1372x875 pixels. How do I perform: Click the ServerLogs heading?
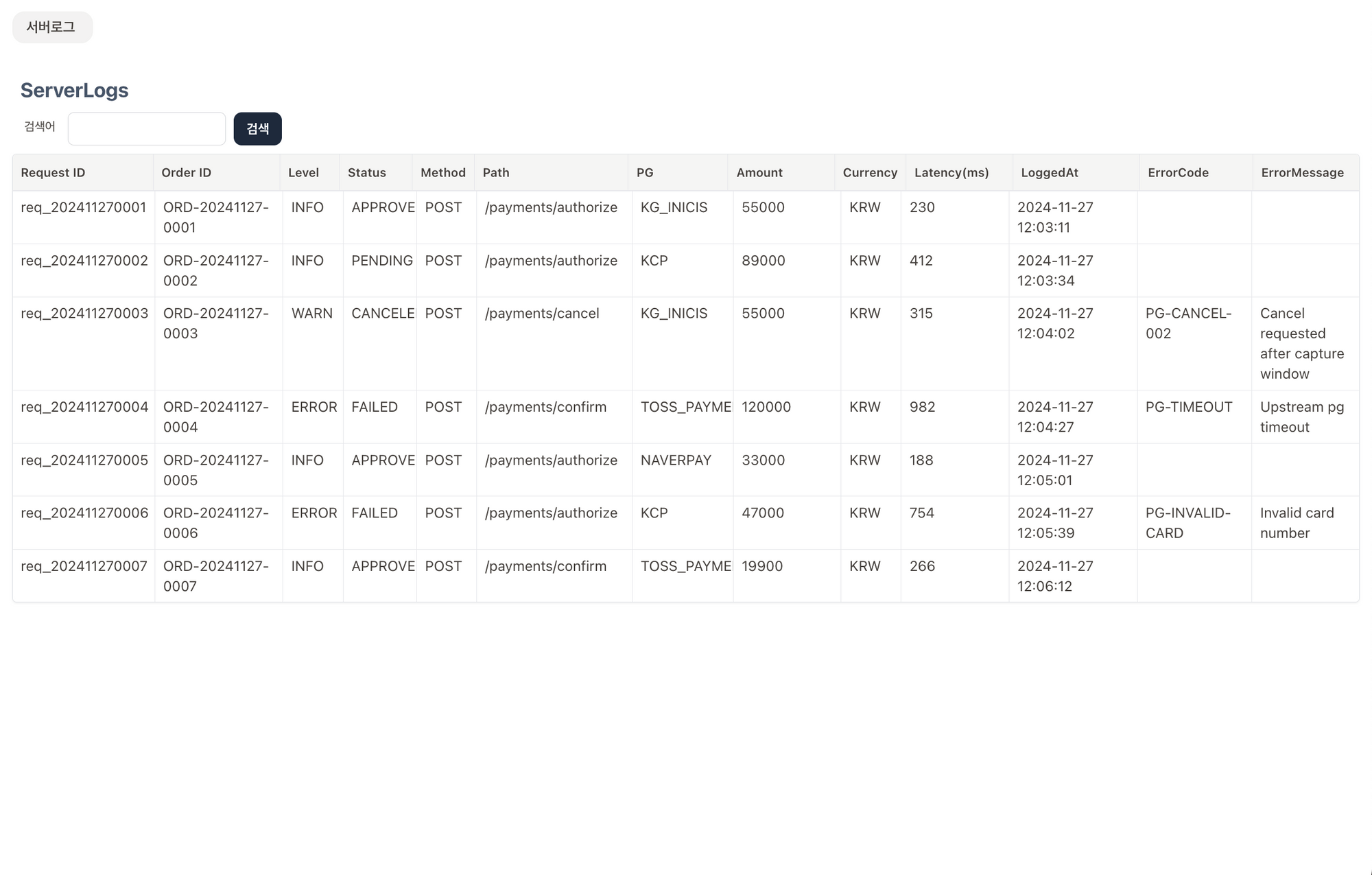click(x=74, y=91)
